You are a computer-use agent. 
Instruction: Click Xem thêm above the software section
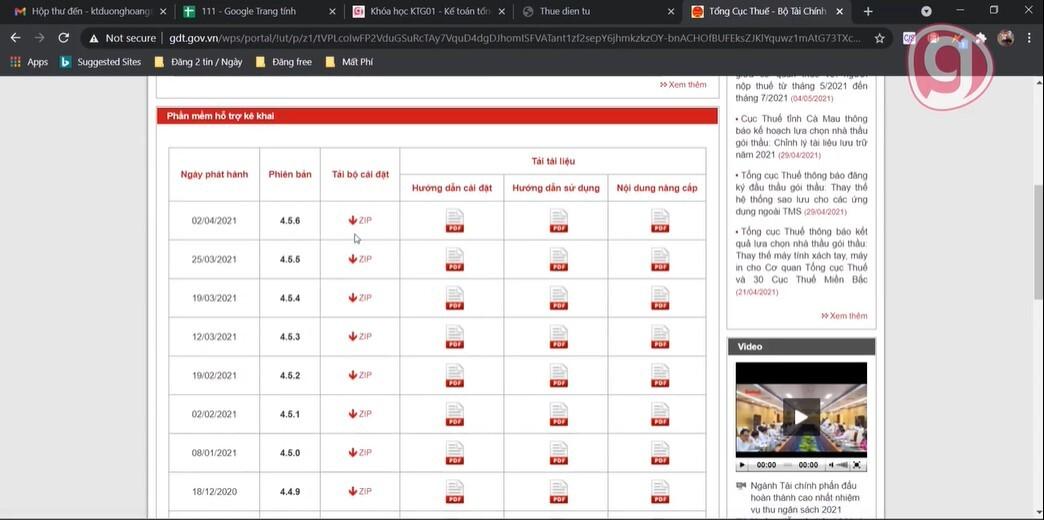(683, 85)
